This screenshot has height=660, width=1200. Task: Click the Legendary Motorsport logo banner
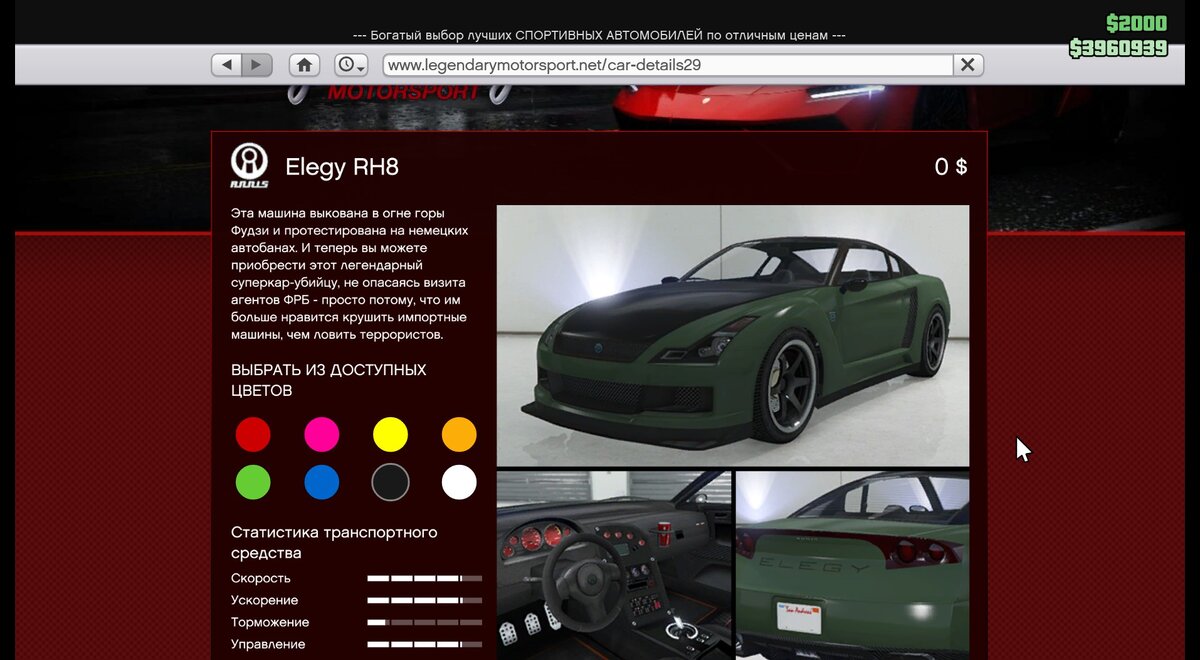tap(398, 92)
